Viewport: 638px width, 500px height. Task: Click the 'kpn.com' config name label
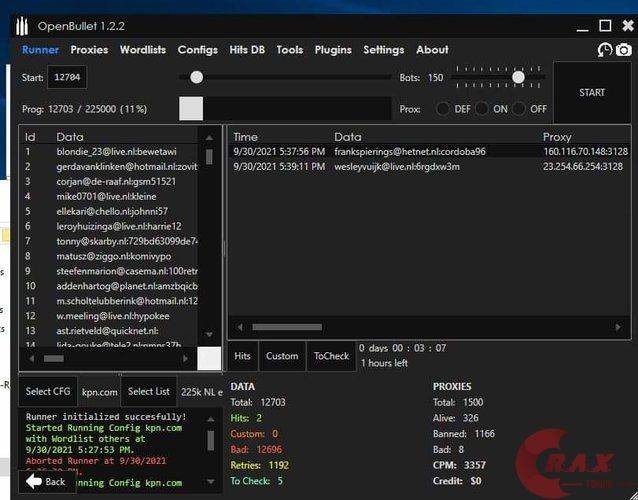pyautogui.click(x=100, y=392)
